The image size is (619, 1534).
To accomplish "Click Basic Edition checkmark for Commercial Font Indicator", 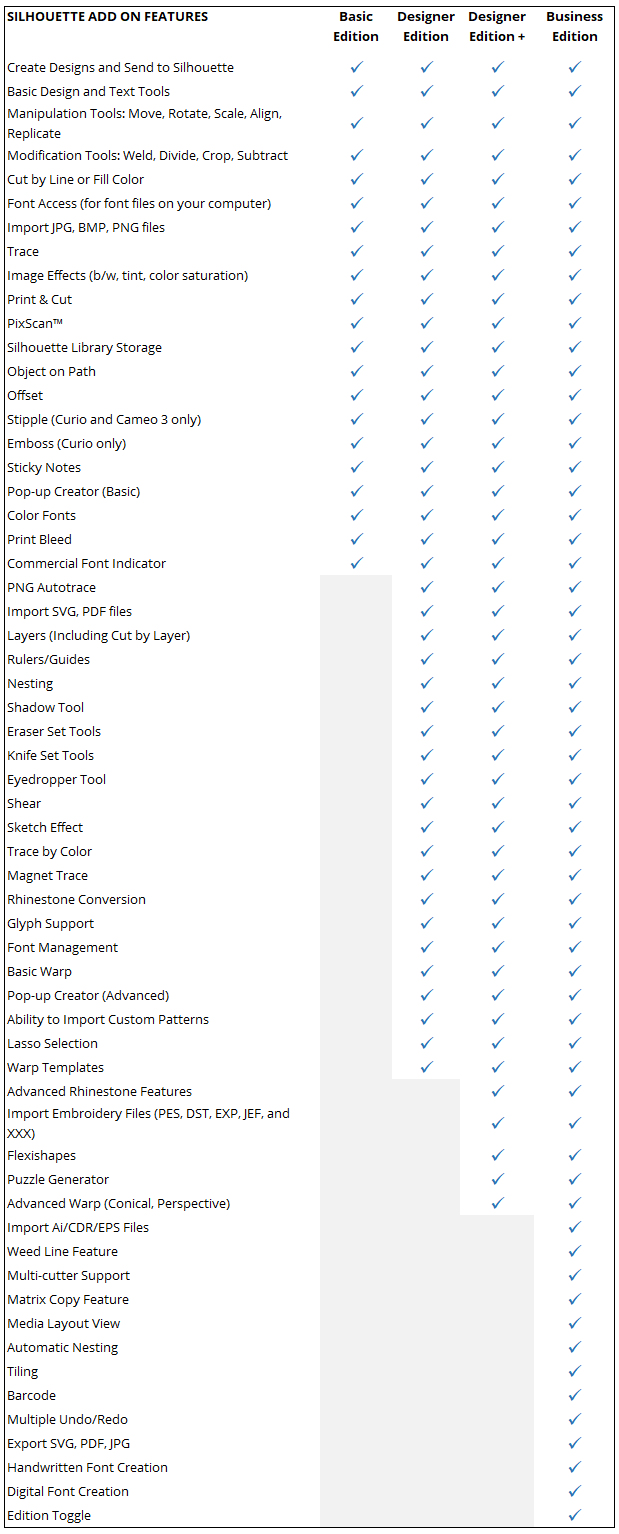I will [x=356, y=563].
